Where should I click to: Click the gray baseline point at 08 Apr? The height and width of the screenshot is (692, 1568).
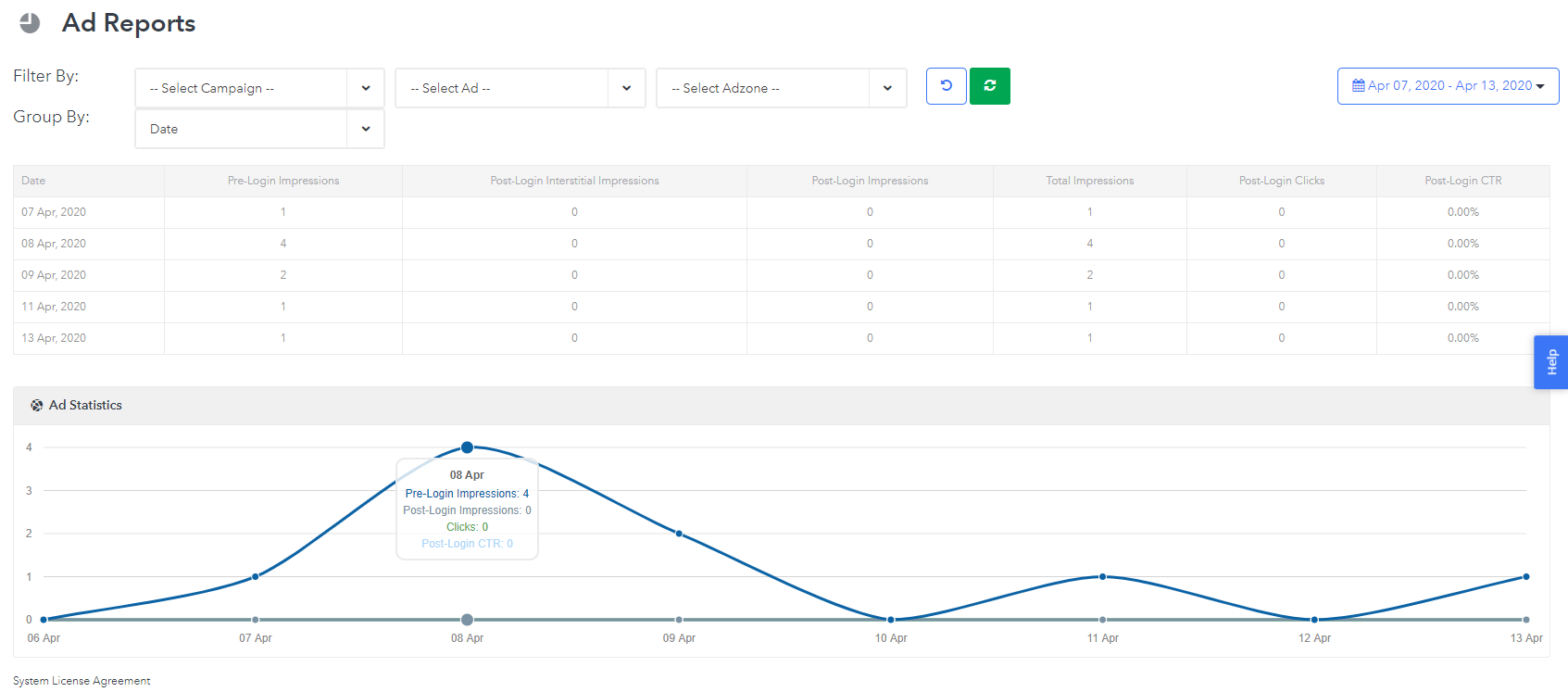[x=467, y=620]
